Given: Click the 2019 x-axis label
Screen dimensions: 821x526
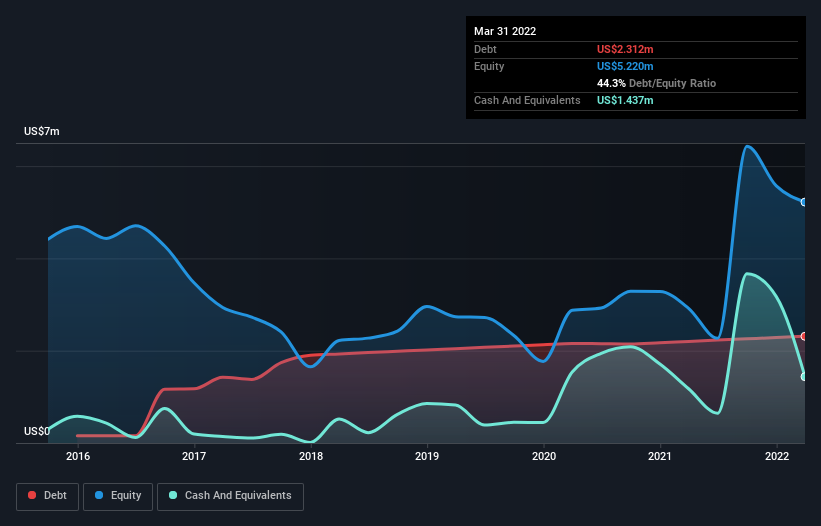Looking at the screenshot, I should pos(427,456).
